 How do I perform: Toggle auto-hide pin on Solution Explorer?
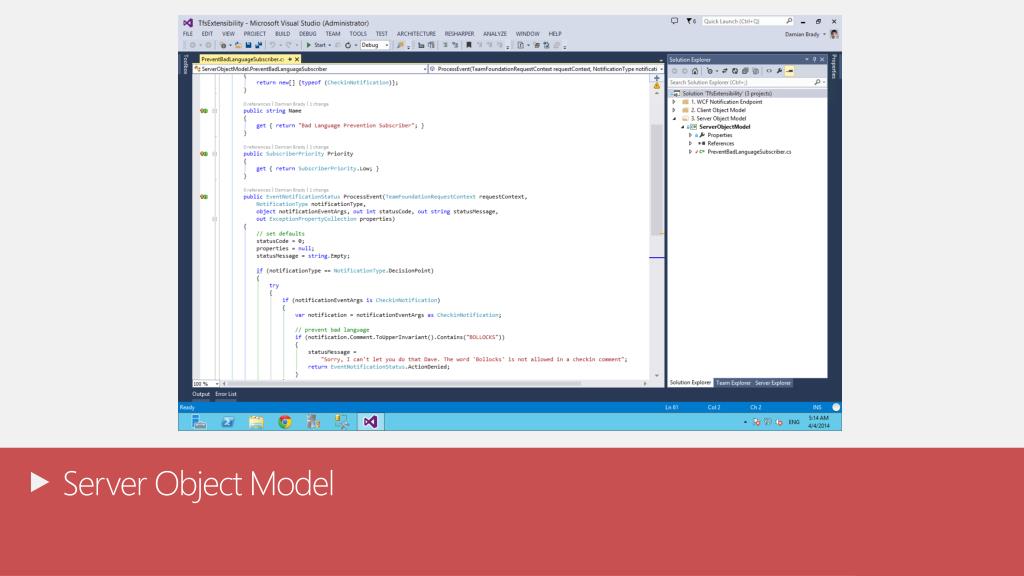pyautogui.click(x=814, y=59)
